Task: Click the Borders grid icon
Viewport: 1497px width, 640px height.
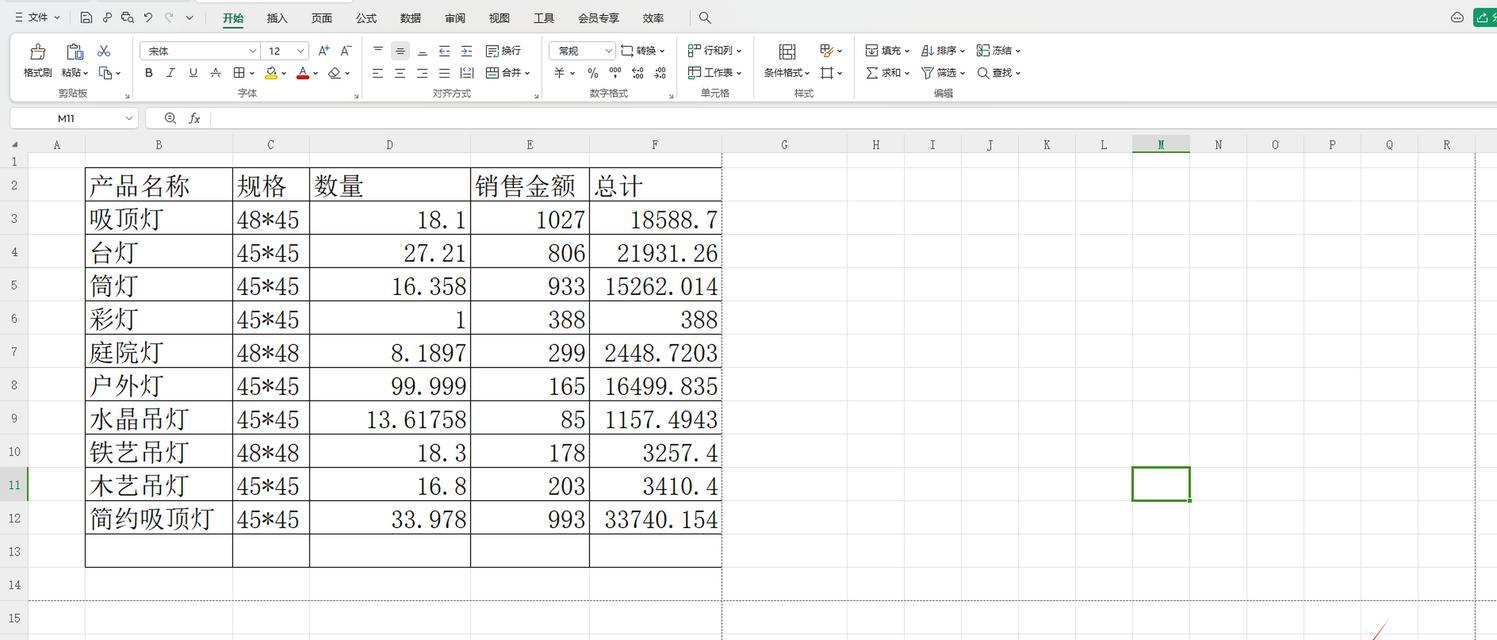Action: coord(239,73)
